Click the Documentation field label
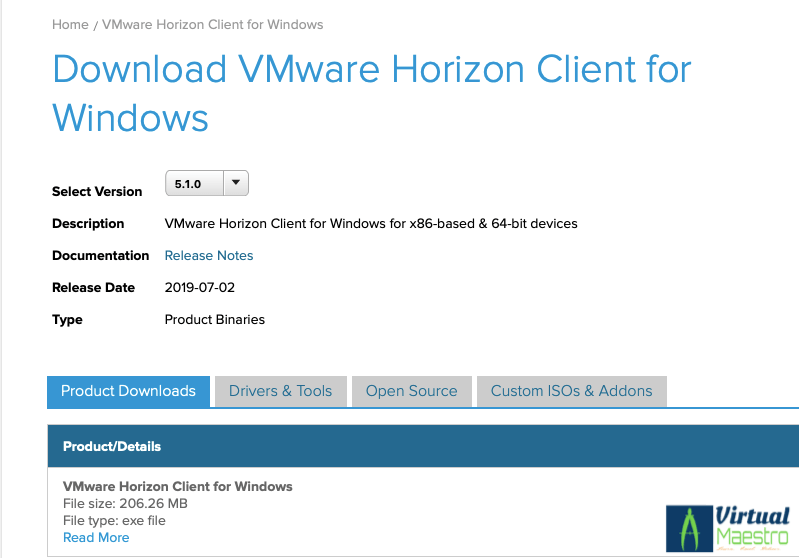Viewport: 799px width, 558px height. click(101, 255)
